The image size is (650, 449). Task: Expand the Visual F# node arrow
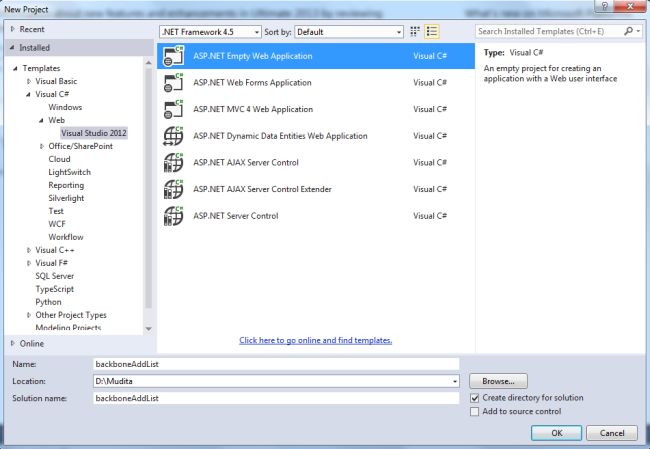pyautogui.click(x=29, y=263)
